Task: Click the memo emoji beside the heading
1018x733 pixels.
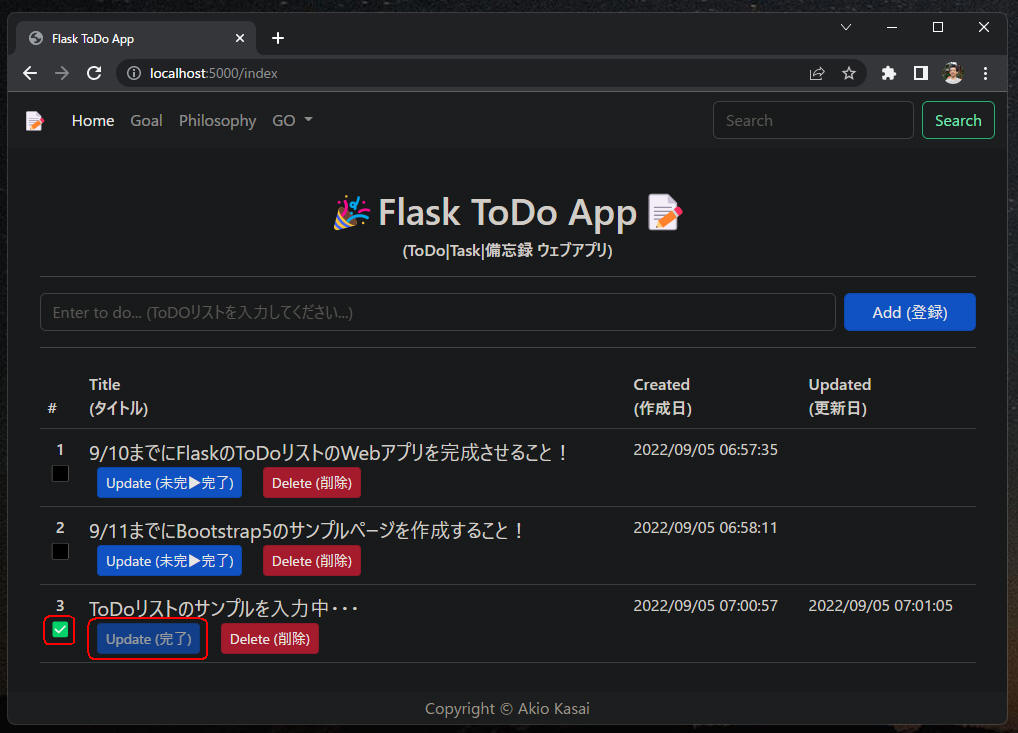Action: (x=665, y=212)
